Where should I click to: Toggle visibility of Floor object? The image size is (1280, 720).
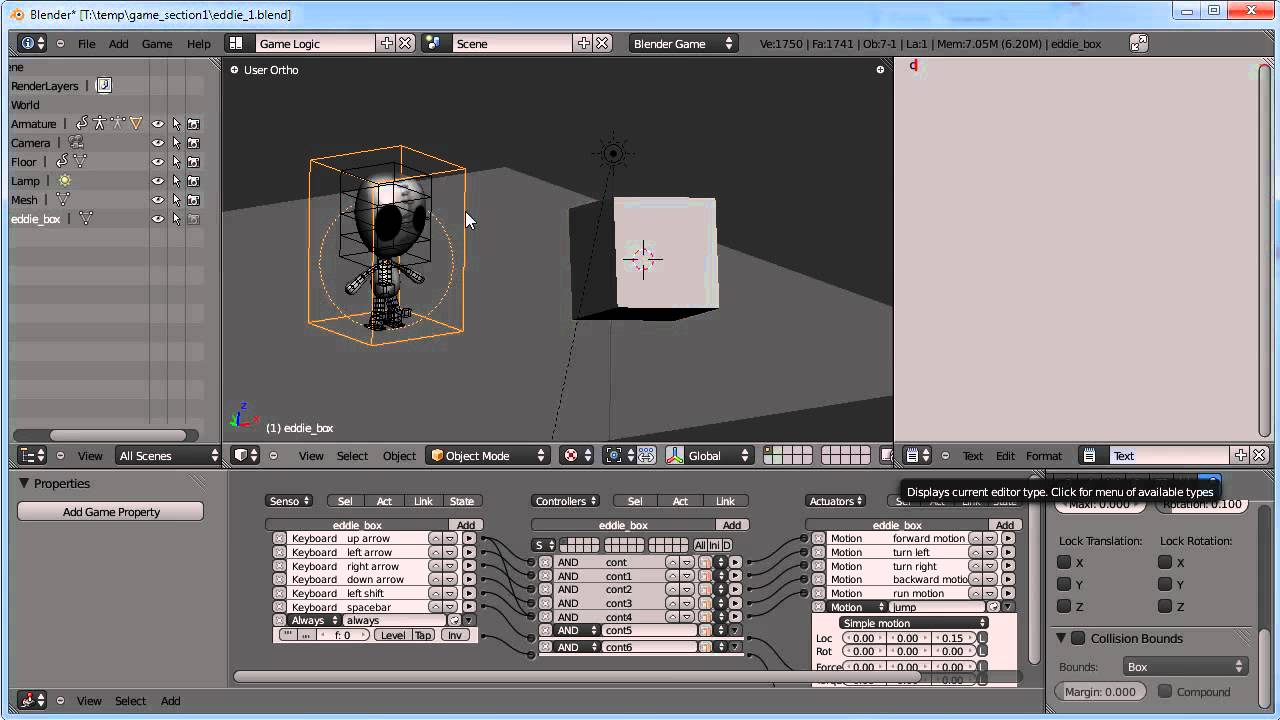click(x=158, y=162)
